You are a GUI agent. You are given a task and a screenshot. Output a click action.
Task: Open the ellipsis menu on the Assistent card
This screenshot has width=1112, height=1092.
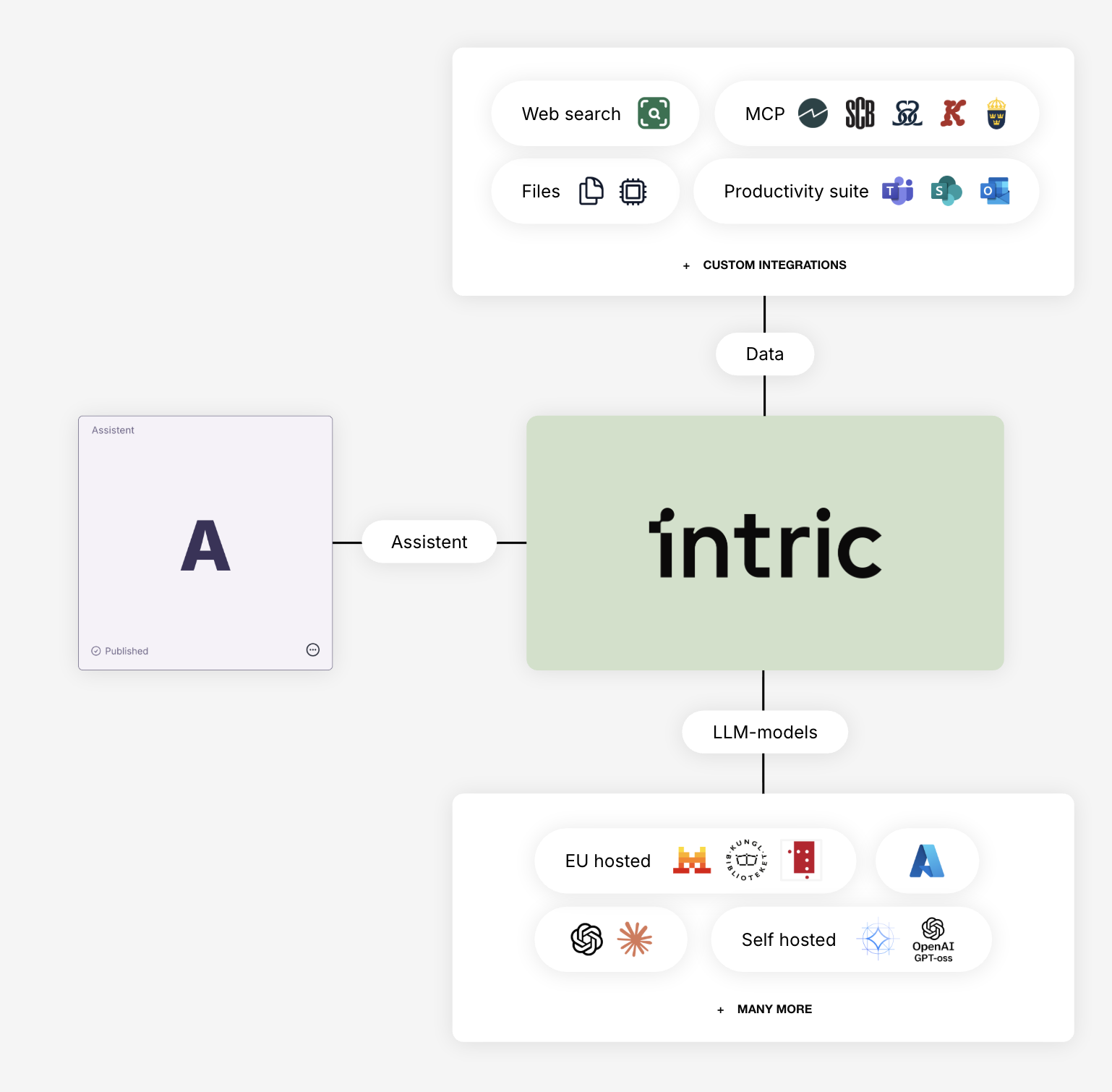coord(312,649)
